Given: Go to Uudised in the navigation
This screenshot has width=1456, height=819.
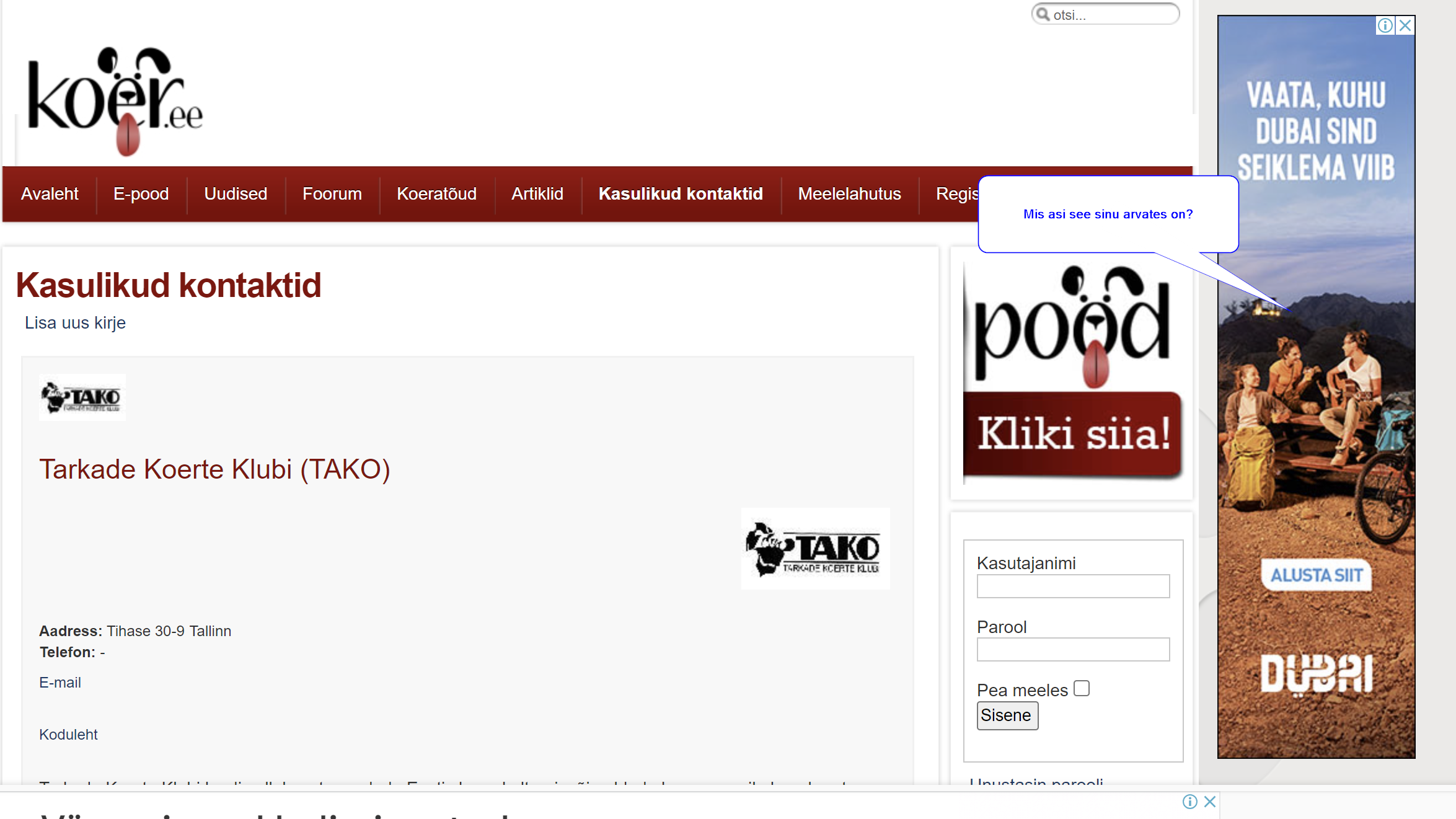Looking at the screenshot, I should pyautogui.click(x=236, y=194).
